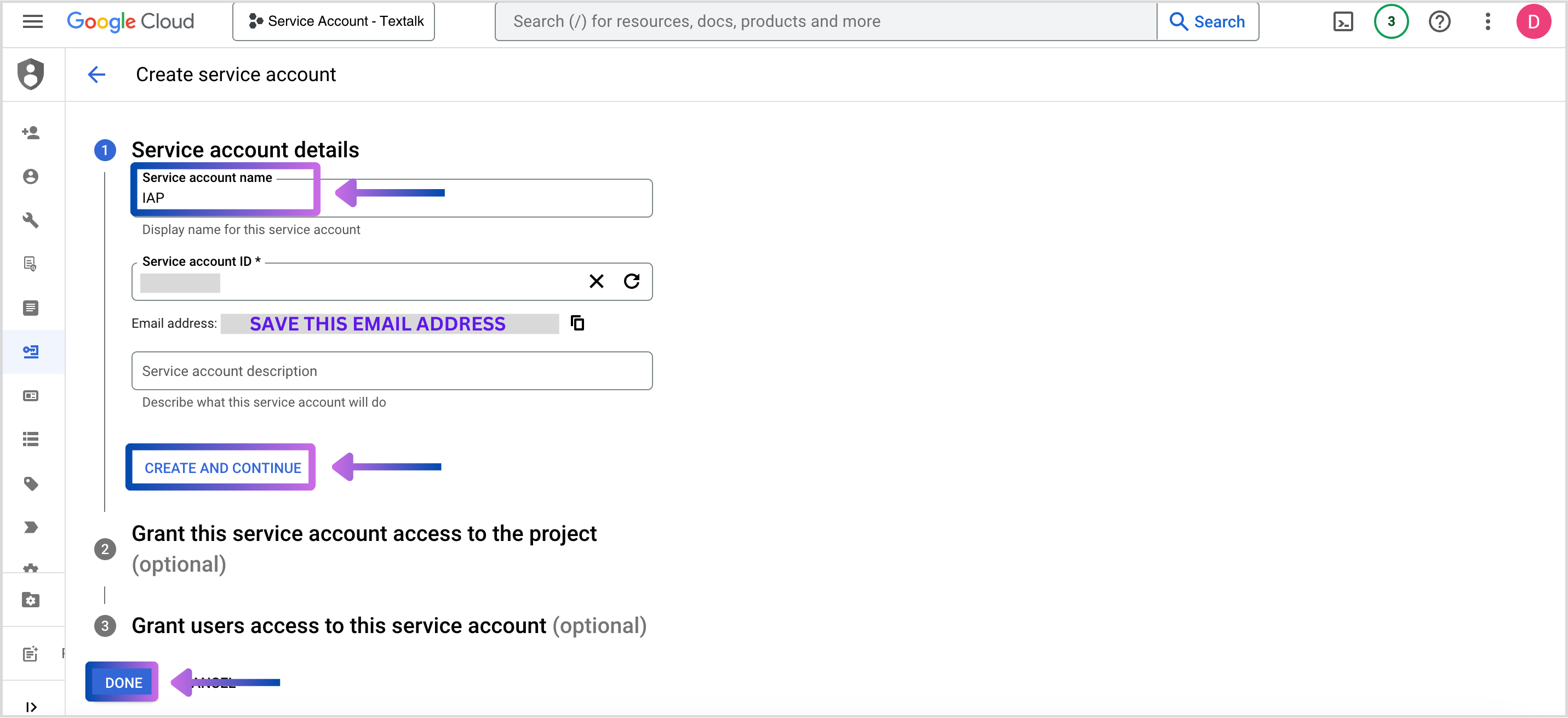1568x718 pixels.
Task: Open the three-dot settings menu
Action: (1487, 21)
